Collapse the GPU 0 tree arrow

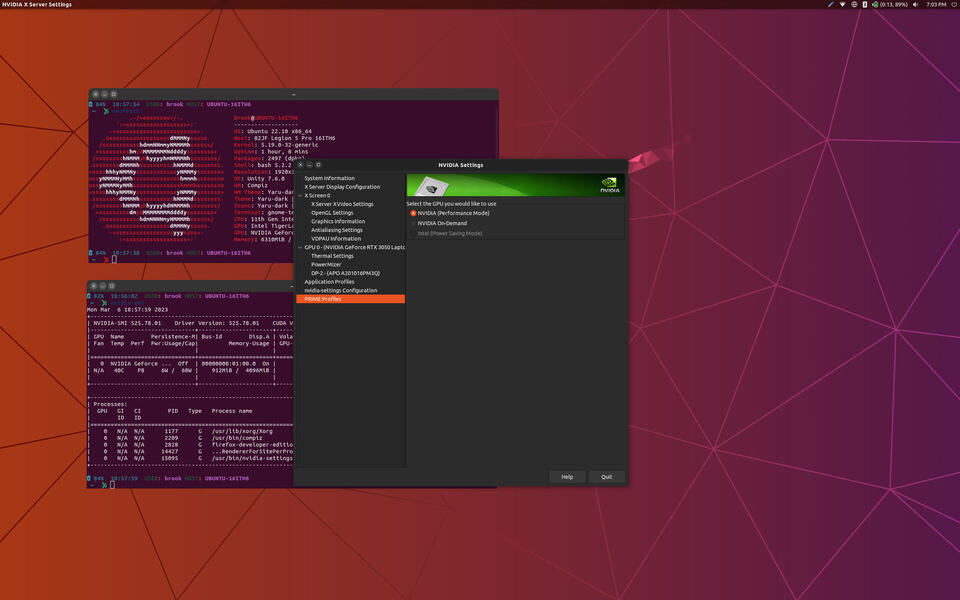(300, 247)
